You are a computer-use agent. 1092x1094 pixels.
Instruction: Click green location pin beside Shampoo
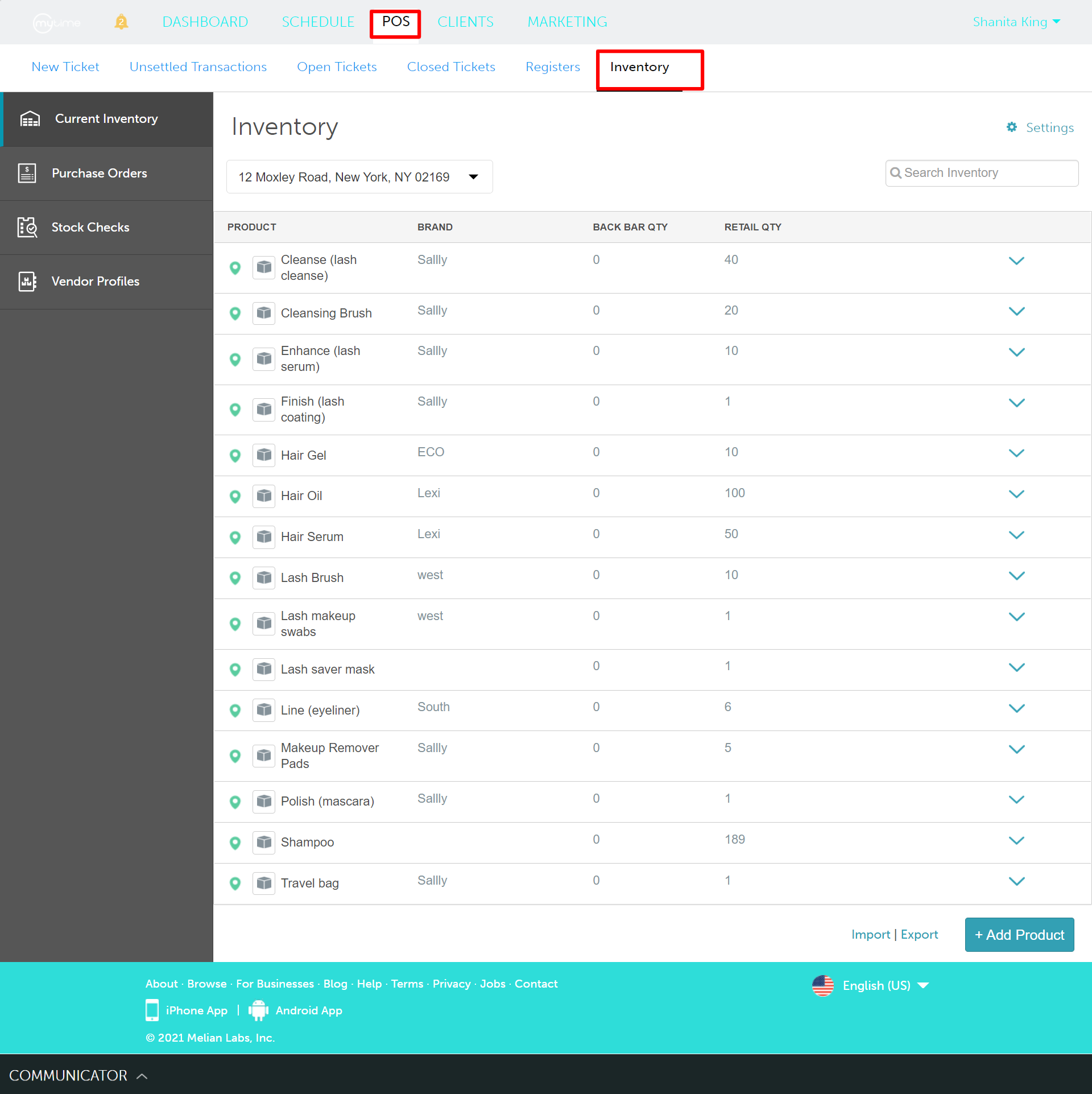(235, 843)
